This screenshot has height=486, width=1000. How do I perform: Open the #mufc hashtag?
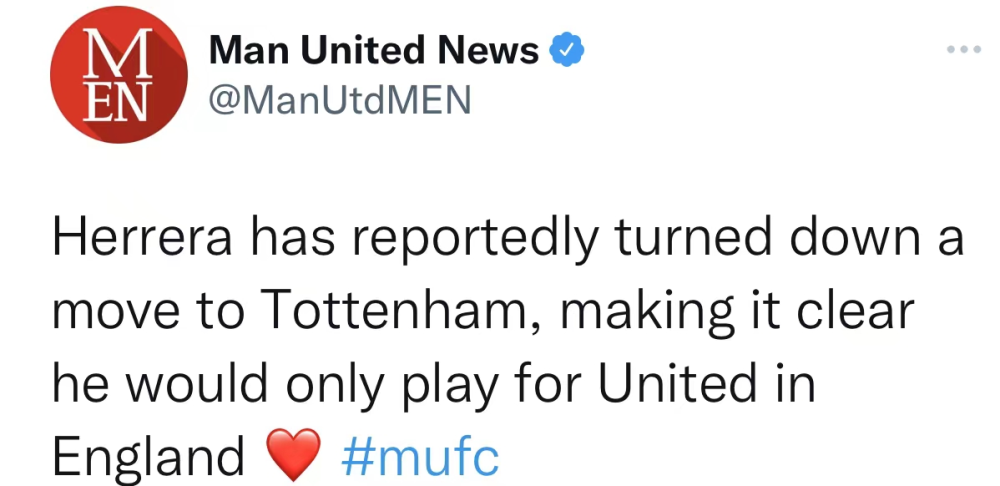(420, 457)
